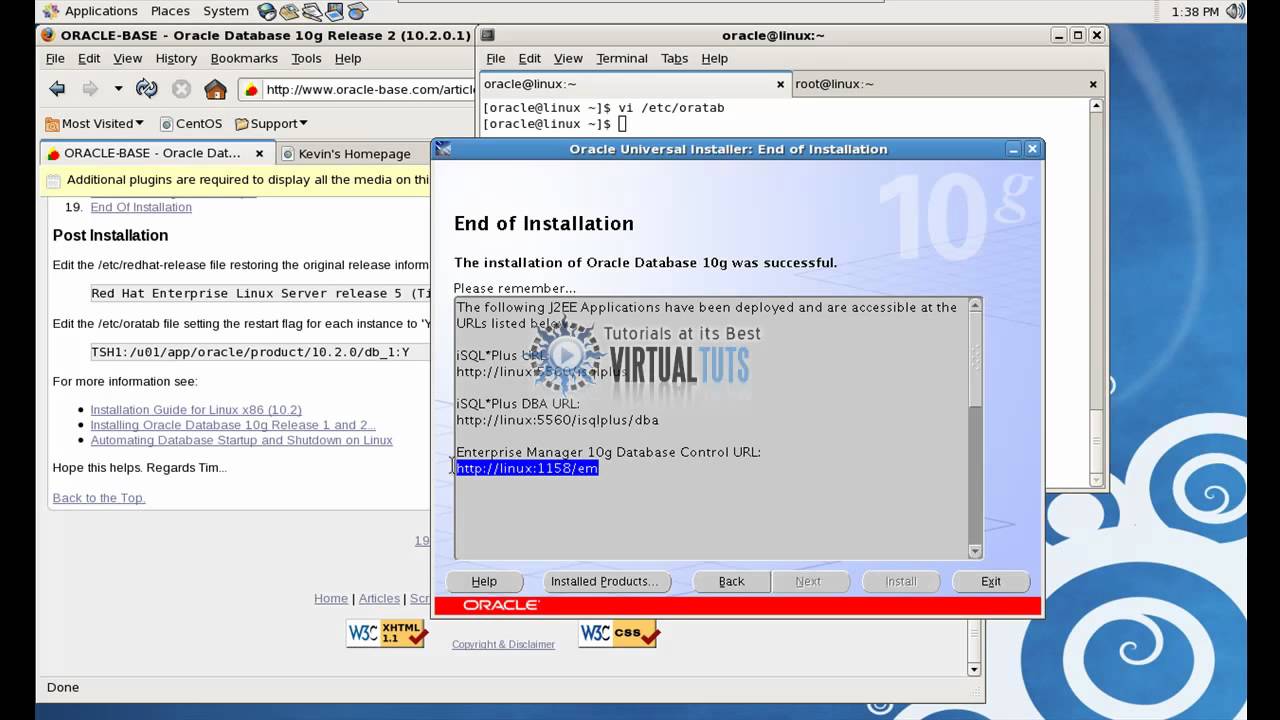1280x720 pixels.
Task: Click the volume speaker icon in panel
Action: click(1236, 11)
